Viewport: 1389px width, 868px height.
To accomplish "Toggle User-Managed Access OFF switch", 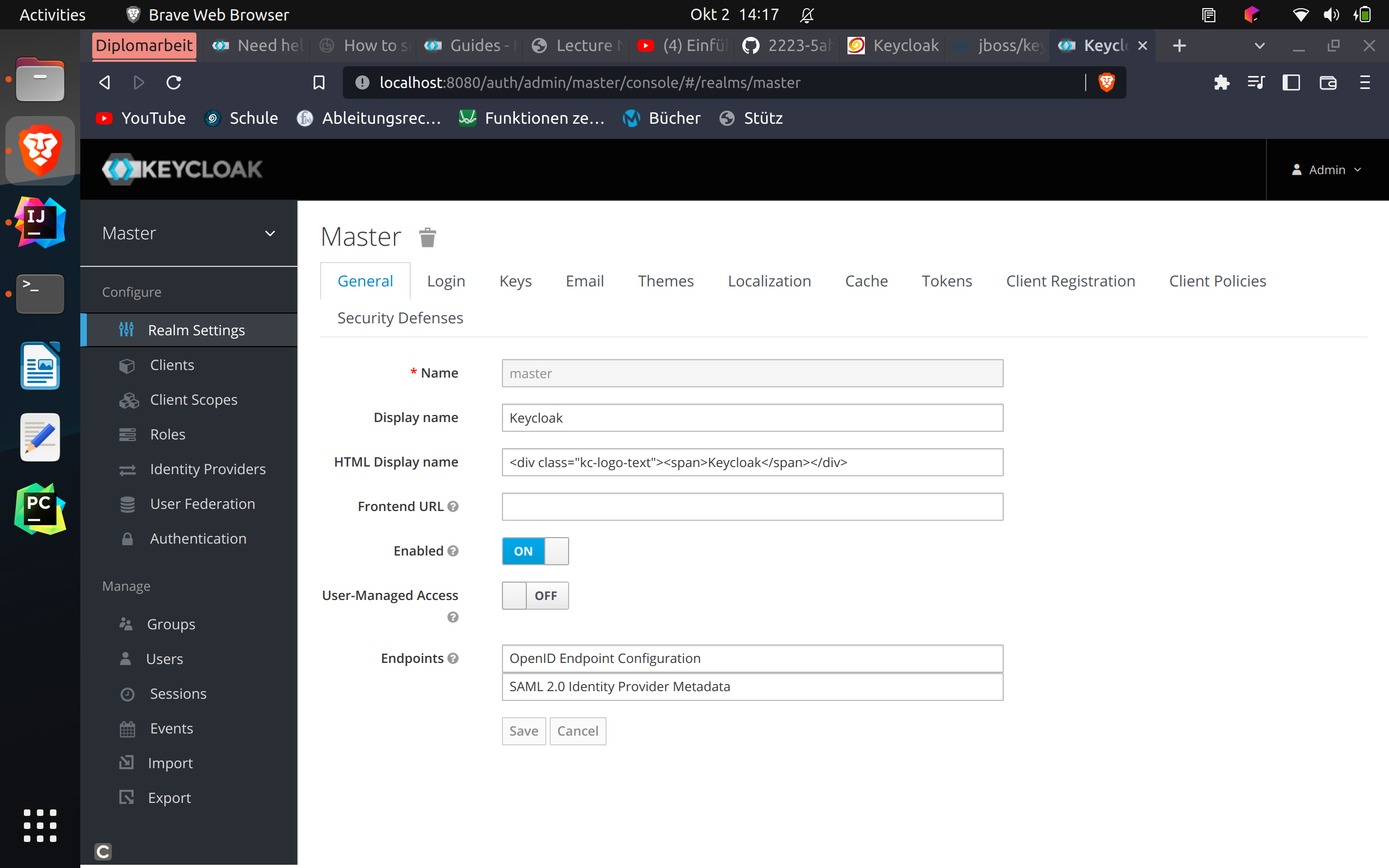I will pos(535,595).
